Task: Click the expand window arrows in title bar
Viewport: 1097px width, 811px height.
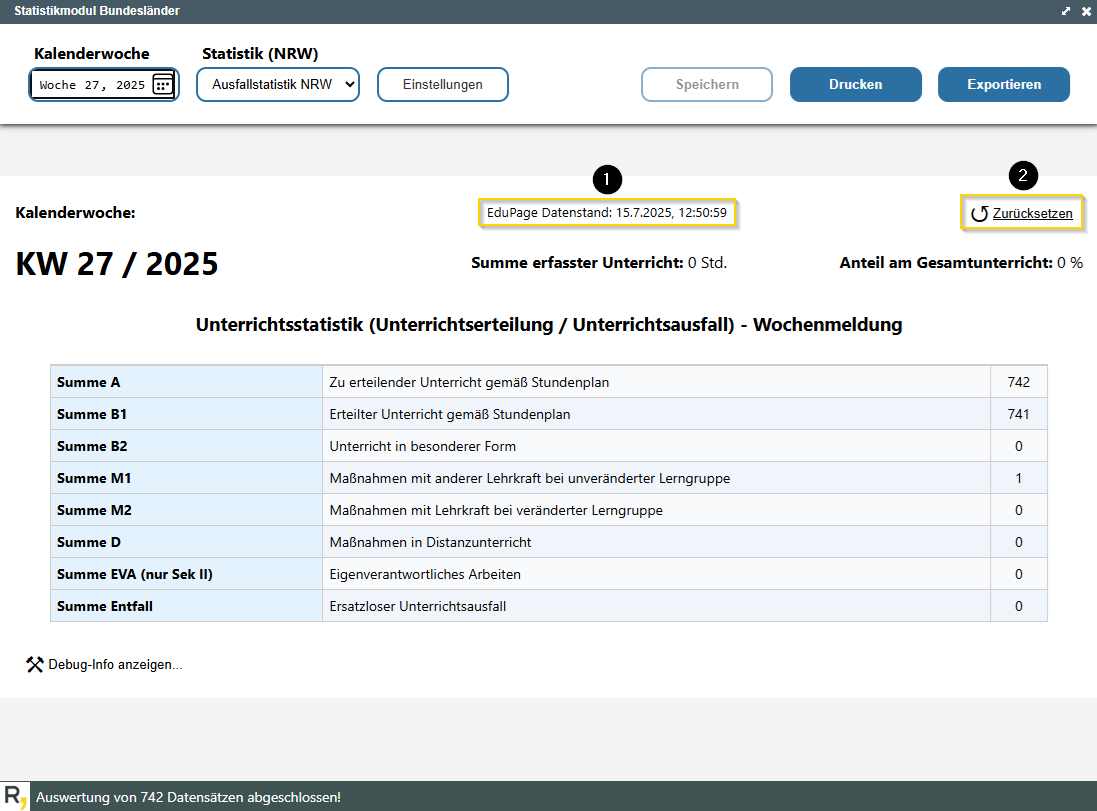Action: click(1066, 11)
